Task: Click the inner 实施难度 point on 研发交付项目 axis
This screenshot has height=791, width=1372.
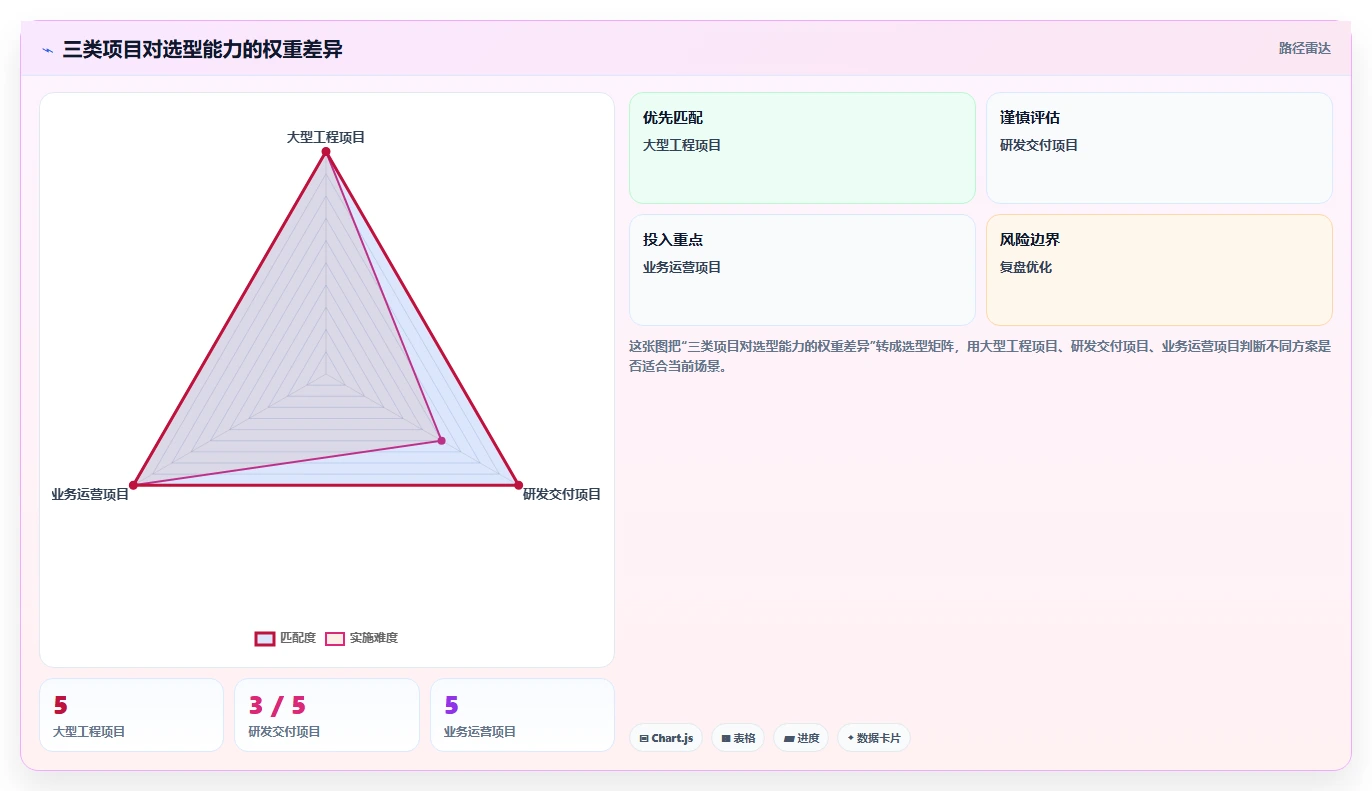Action: (441, 440)
